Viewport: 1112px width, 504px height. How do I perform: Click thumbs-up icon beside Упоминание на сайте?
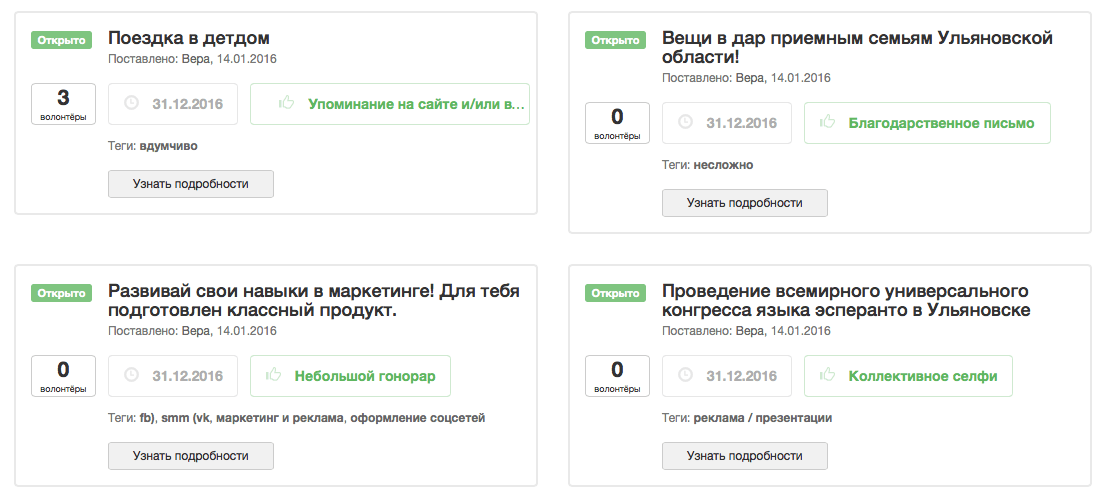pyautogui.click(x=286, y=104)
